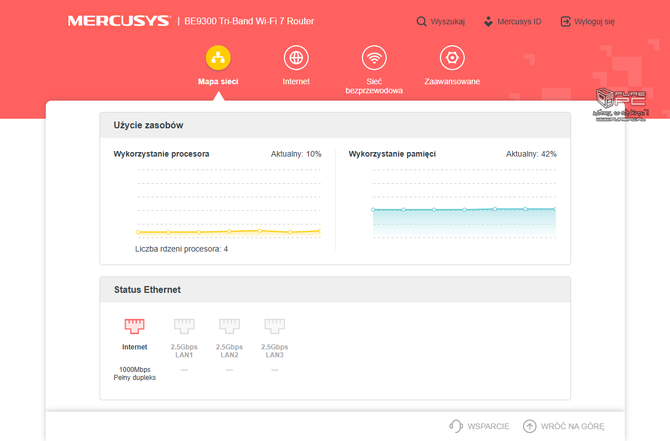The width and height of the screenshot is (670, 441).
Task: Click the Aktualny: 10% CPU value
Action: pyautogui.click(x=296, y=154)
